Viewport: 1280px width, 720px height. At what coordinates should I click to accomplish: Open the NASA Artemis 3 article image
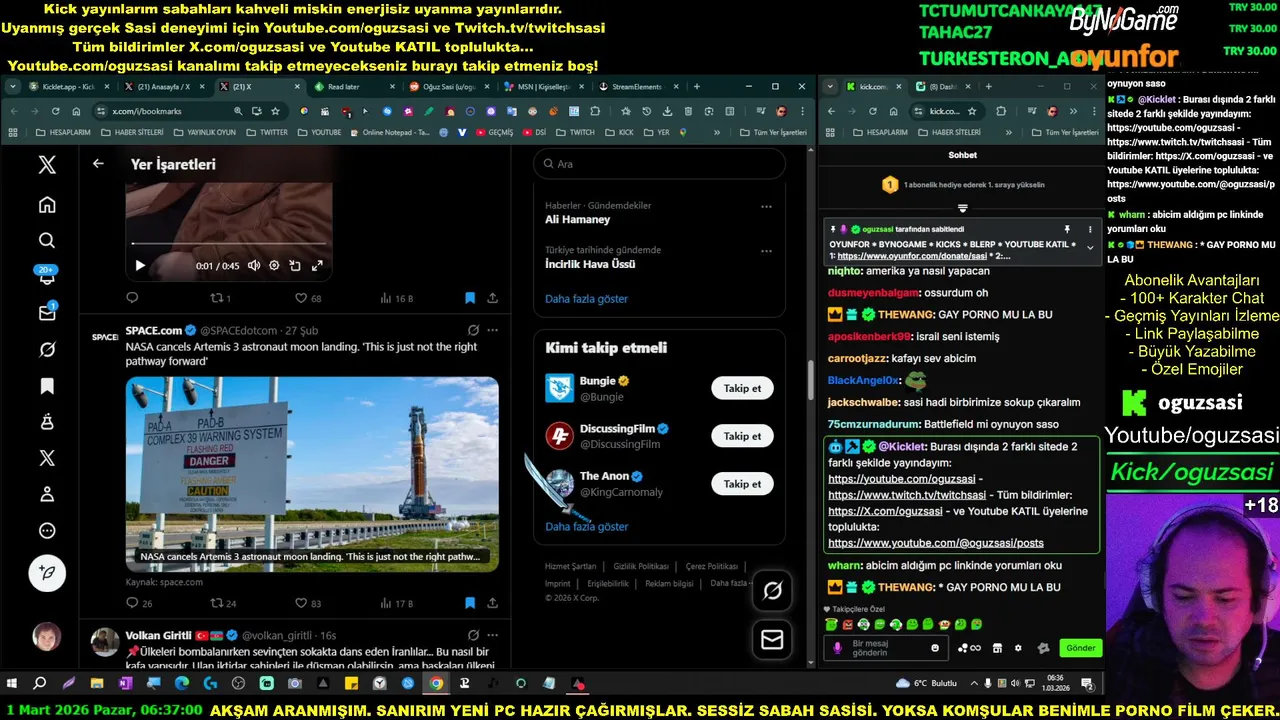(x=312, y=474)
